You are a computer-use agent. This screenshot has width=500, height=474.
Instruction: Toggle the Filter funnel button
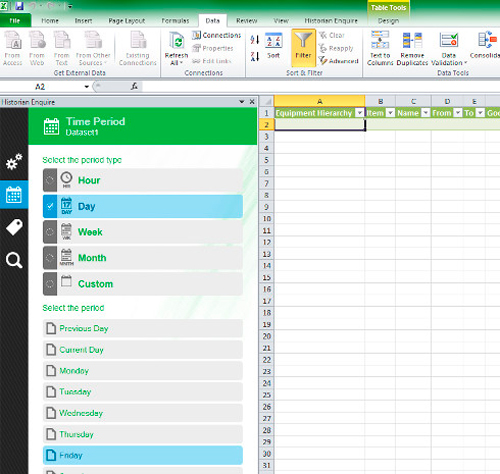pos(303,47)
